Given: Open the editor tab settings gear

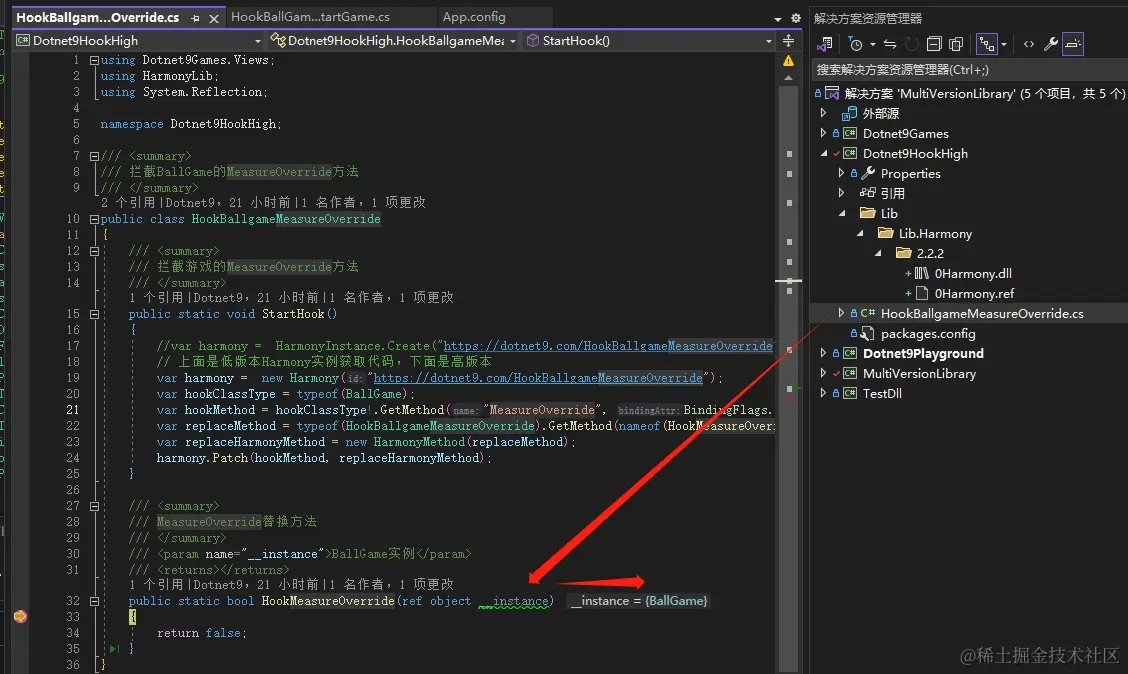Looking at the screenshot, I should [796, 18].
